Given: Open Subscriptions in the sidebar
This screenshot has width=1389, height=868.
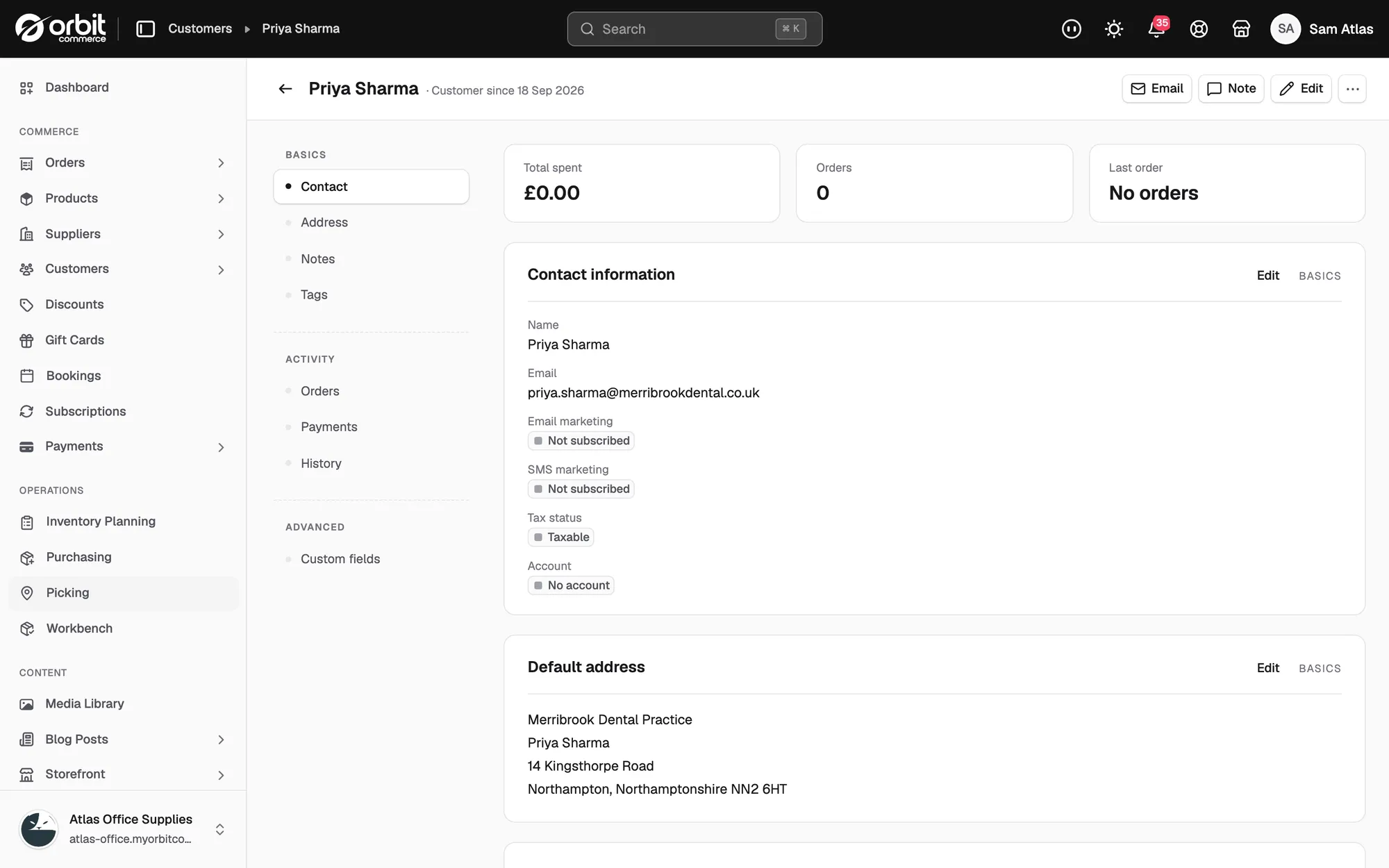Looking at the screenshot, I should (x=123, y=411).
